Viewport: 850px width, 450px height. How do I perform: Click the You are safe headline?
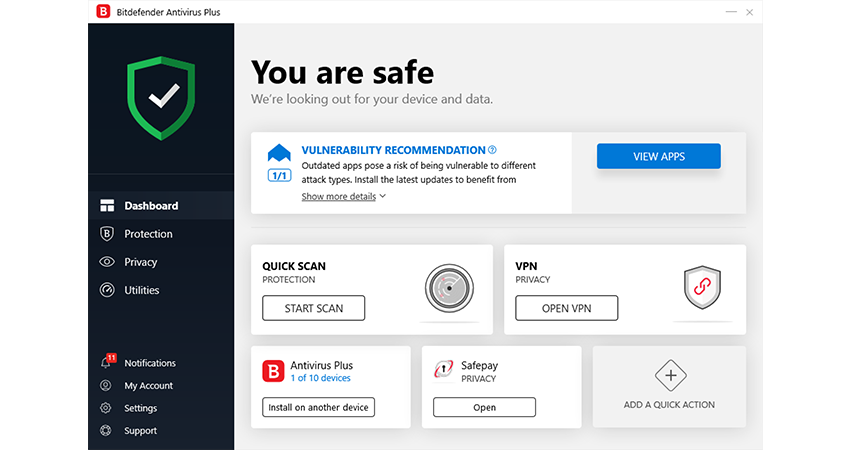[342, 72]
